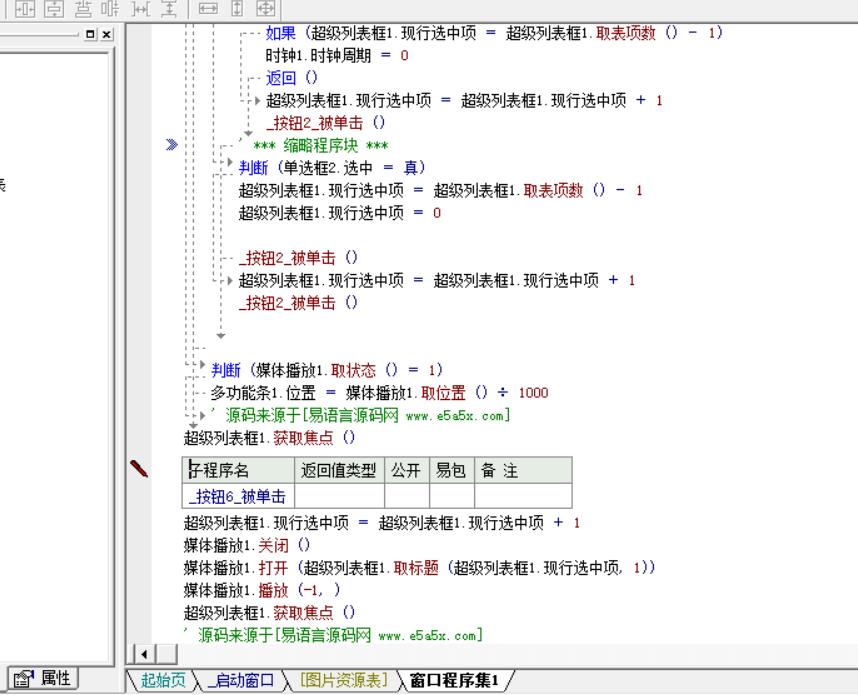Click the 取标题 method name in the 打开 line

pyautogui.click(x=416, y=567)
